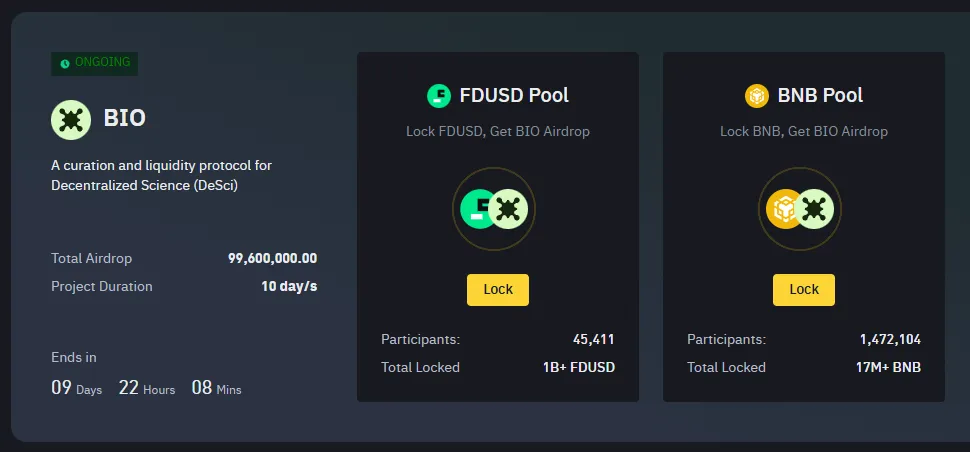Click the BIO project description text
Viewport: 970px width, 452px height.
point(161,175)
